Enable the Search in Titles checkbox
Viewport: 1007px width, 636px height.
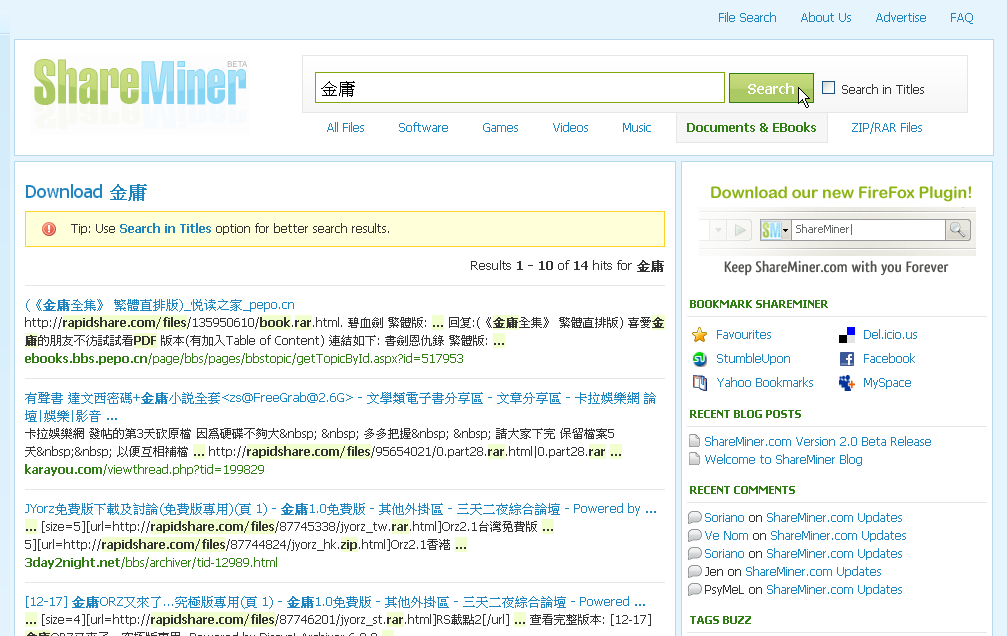(828, 88)
